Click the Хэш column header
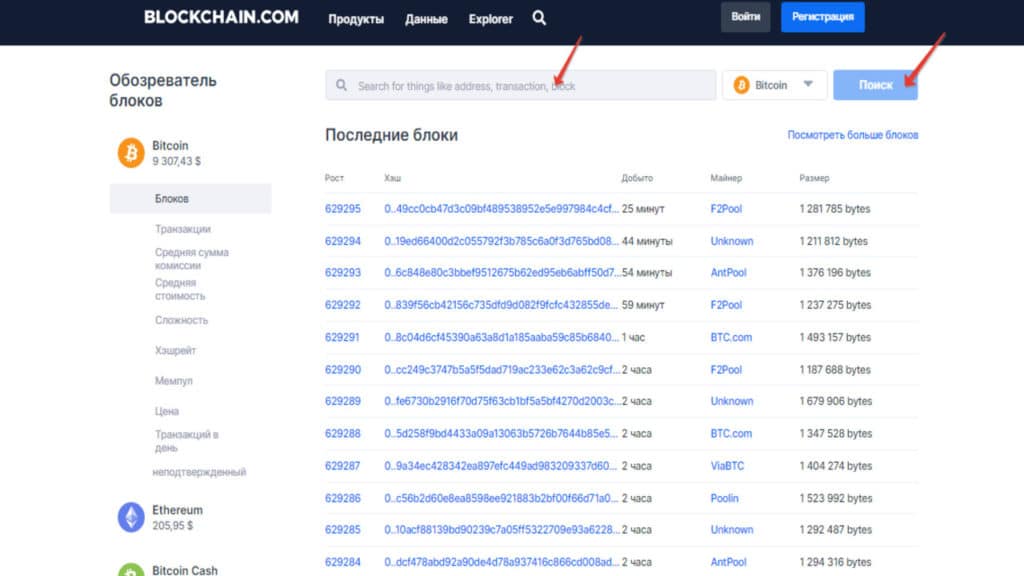The image size is (1024, 576). (x=392, y=178)
